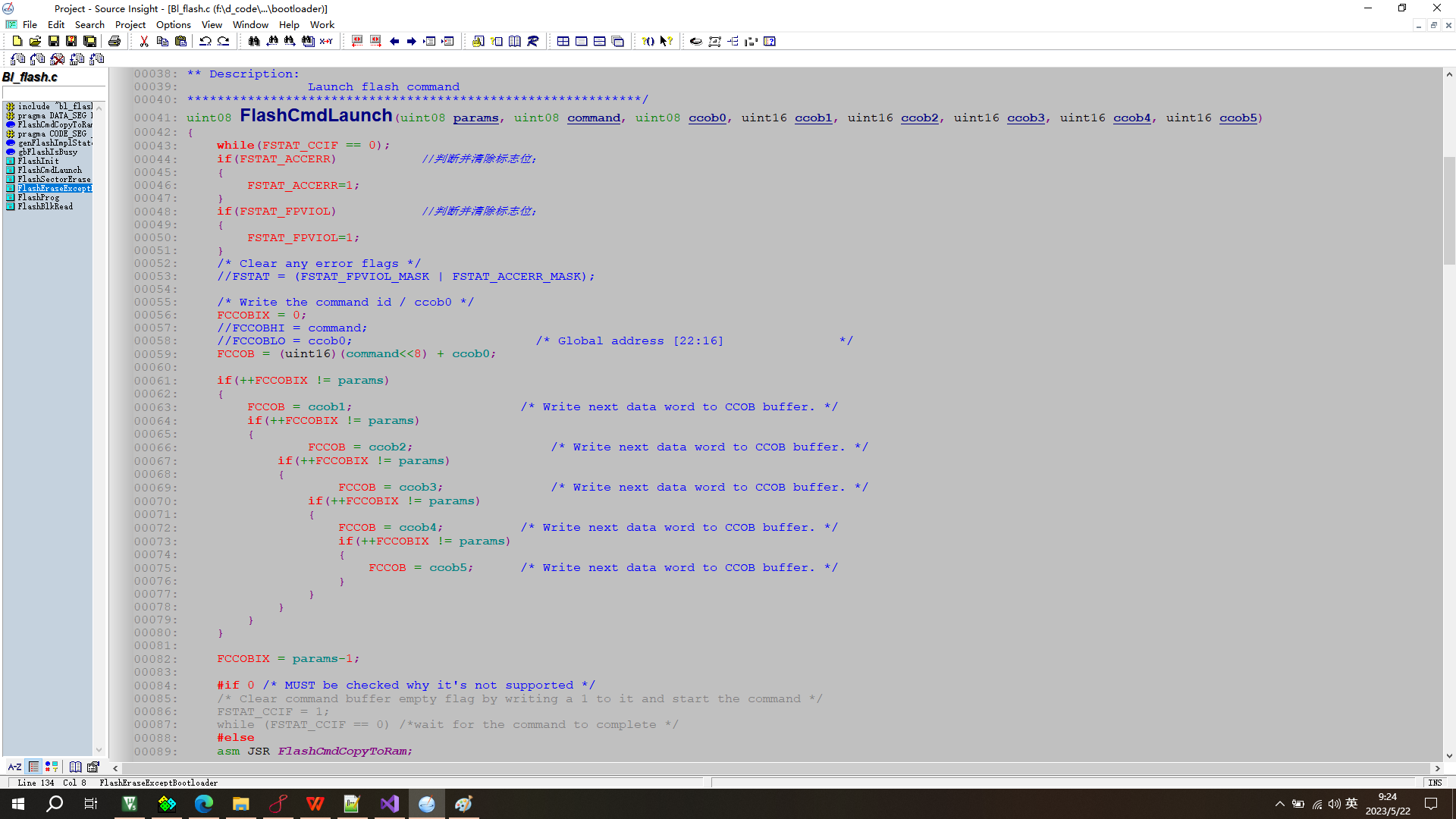Image resolution: width=1456 pixels, height=819 pixels.
Task: Open Visual Studio from taskbar
Action: (x=389, y=804)
